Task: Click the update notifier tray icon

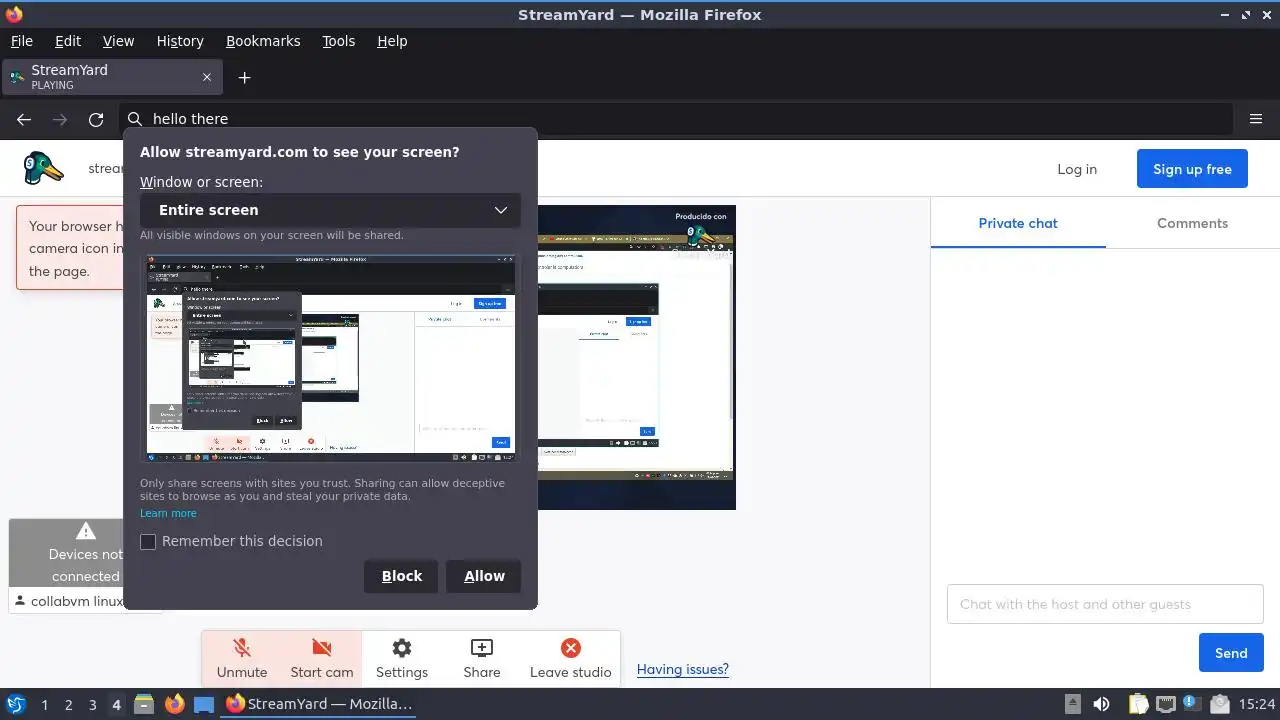Action: (x=1191, y=703)
